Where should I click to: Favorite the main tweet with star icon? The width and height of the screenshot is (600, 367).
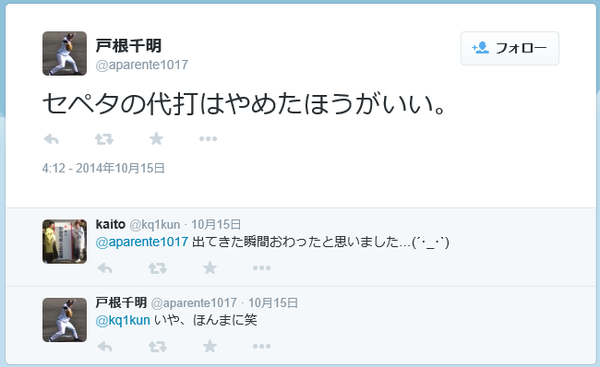(156, 139)
